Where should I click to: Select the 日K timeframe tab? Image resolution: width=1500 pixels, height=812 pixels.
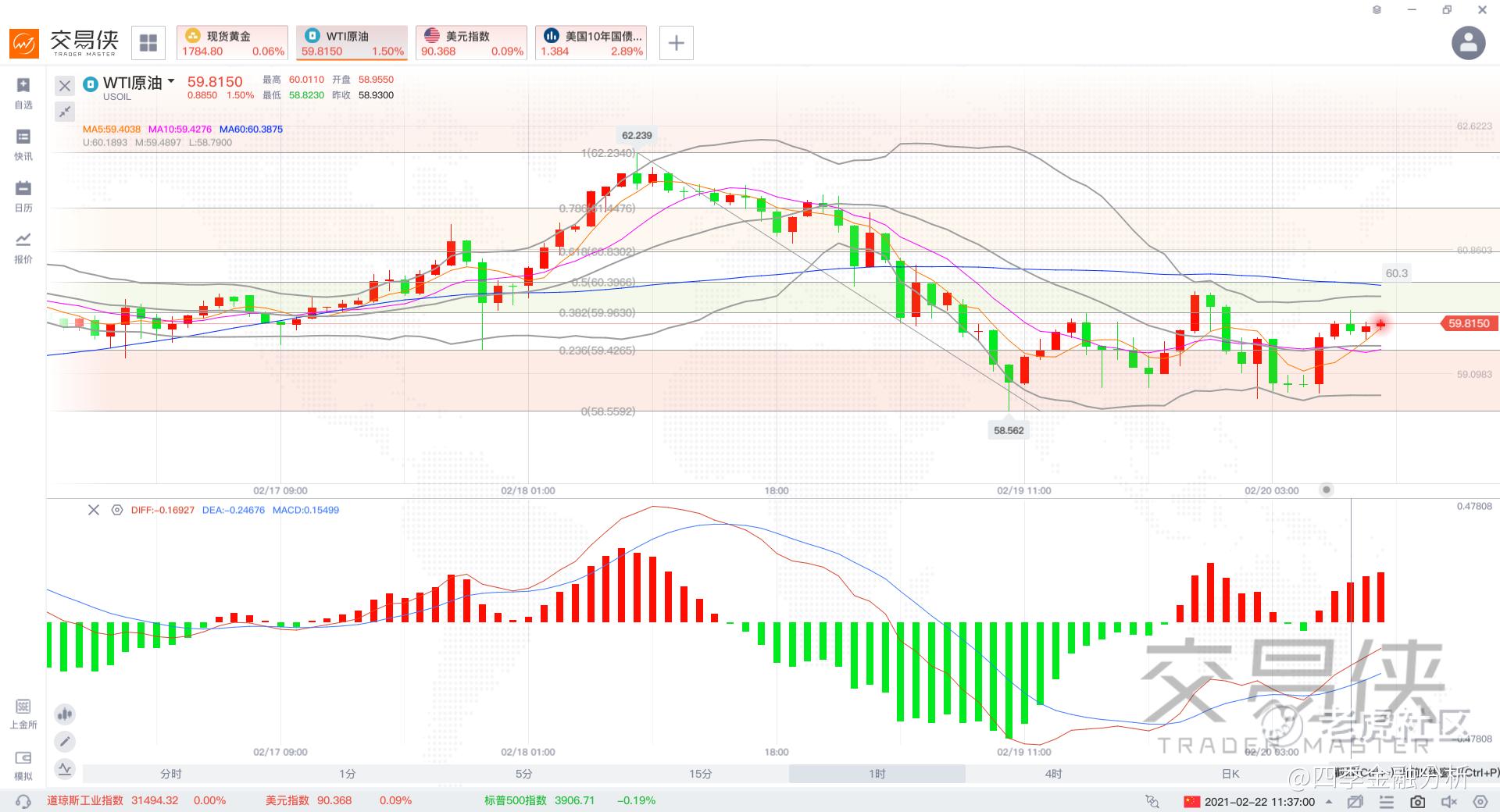pos(1230,774)
